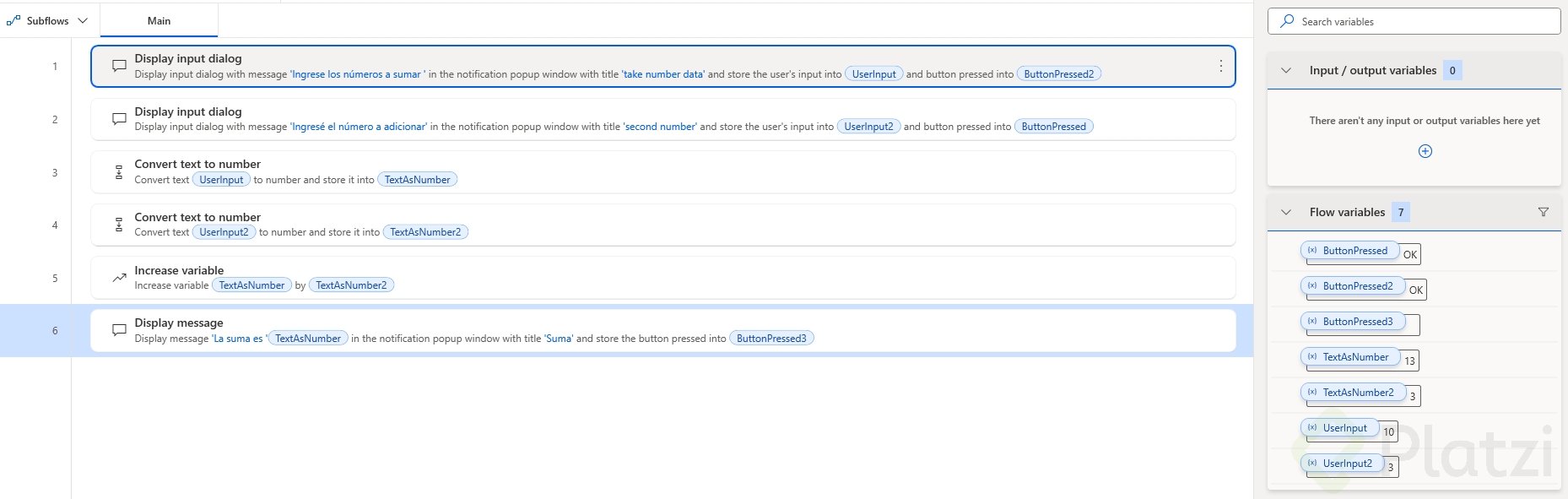
Task: Add an input or output variable
Action: [x=1425, y=151]
